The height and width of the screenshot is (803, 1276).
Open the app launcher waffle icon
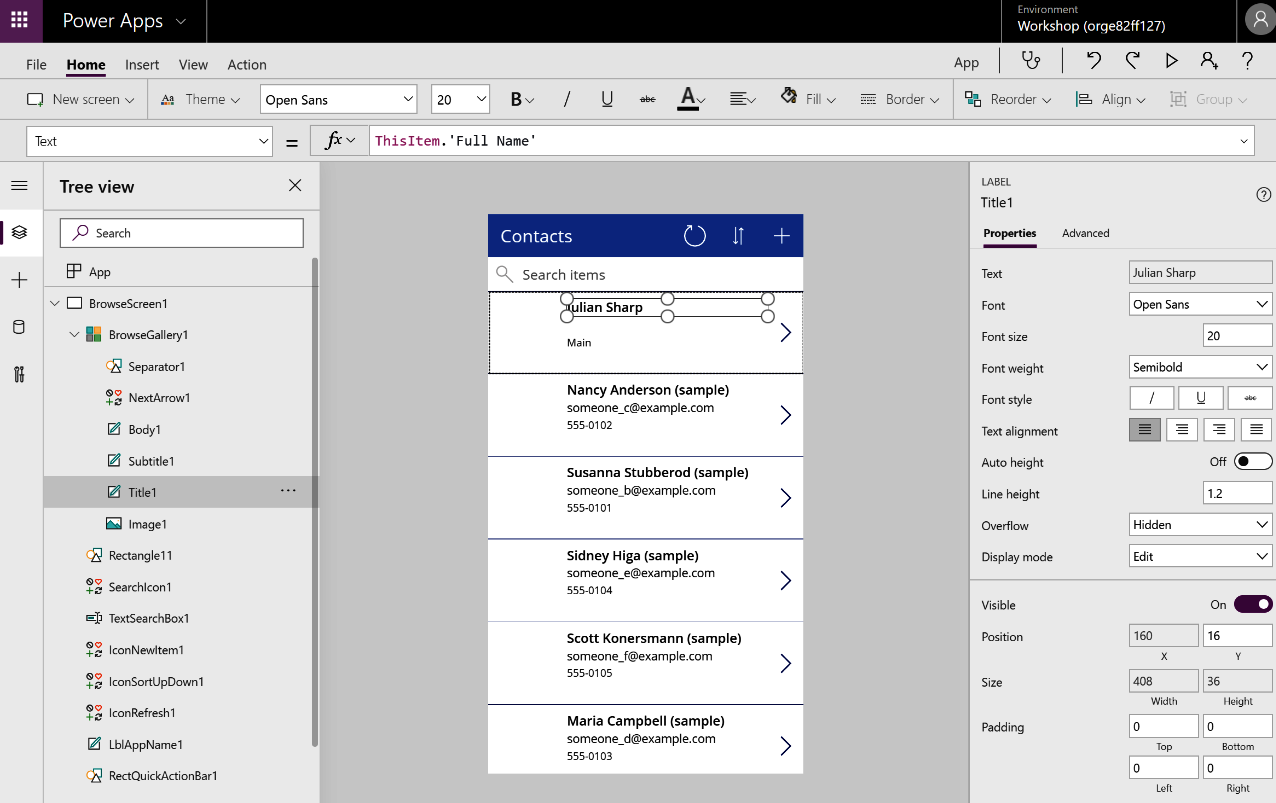pyautogui.click(x=19, y=20)
